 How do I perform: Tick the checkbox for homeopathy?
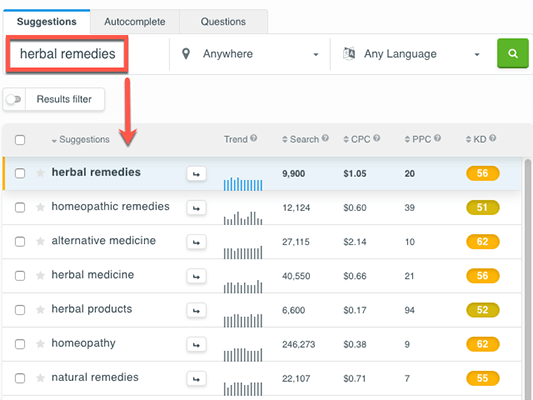pyautogui.click(x=20, y=344)
